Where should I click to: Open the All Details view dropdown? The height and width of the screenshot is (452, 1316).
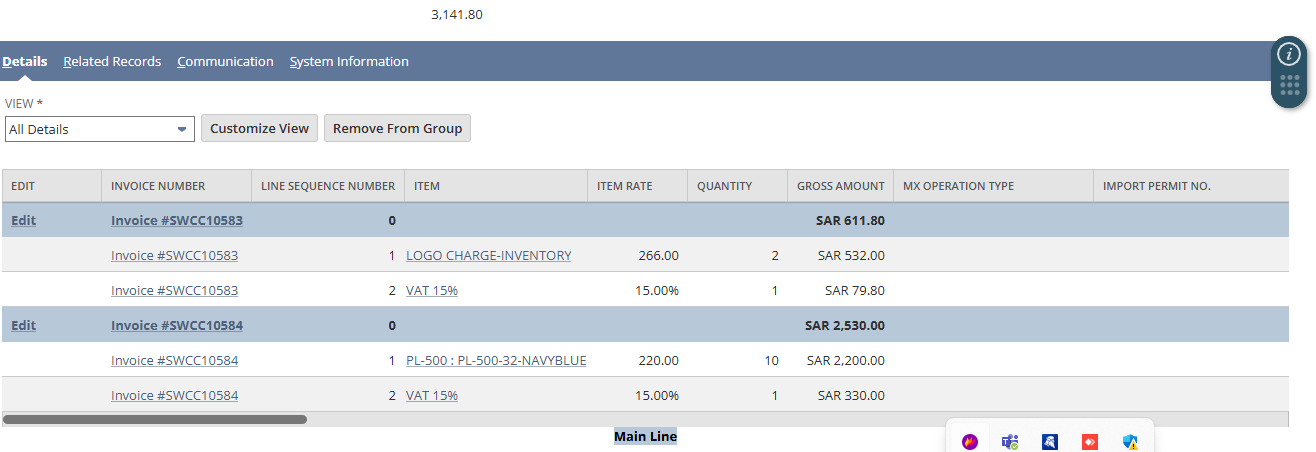click(99, 129)
